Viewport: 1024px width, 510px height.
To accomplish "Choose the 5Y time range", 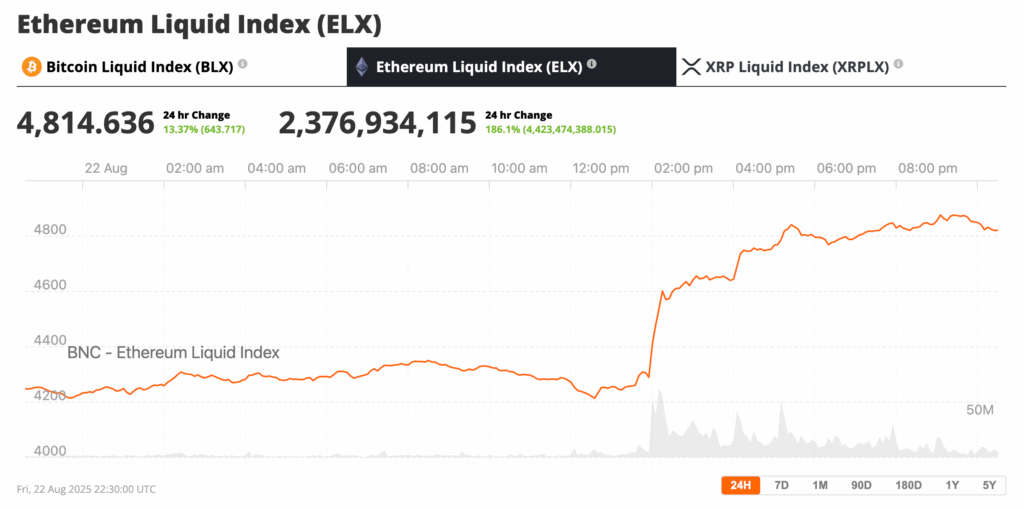I will [989, 485].
